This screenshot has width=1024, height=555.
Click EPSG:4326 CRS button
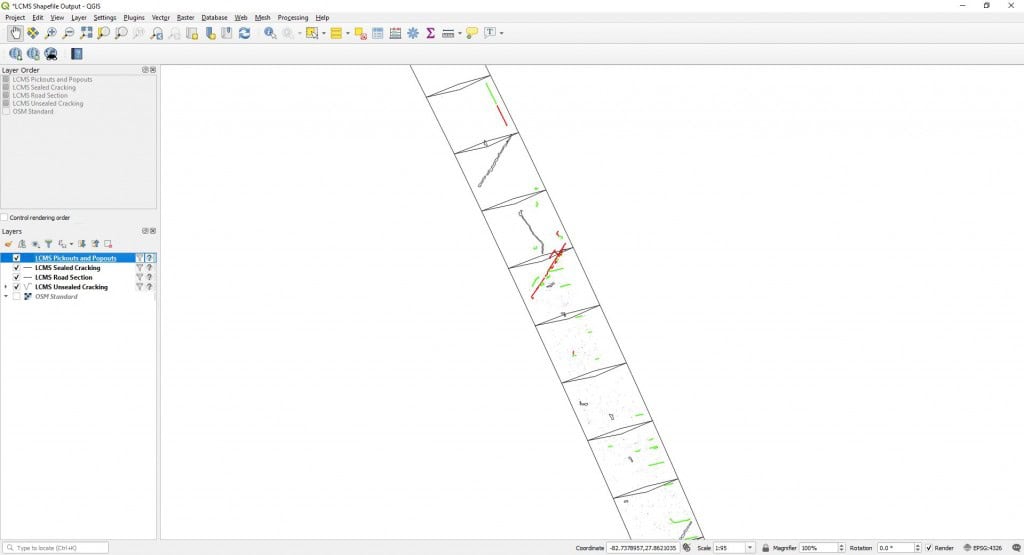tap(982, 548)
